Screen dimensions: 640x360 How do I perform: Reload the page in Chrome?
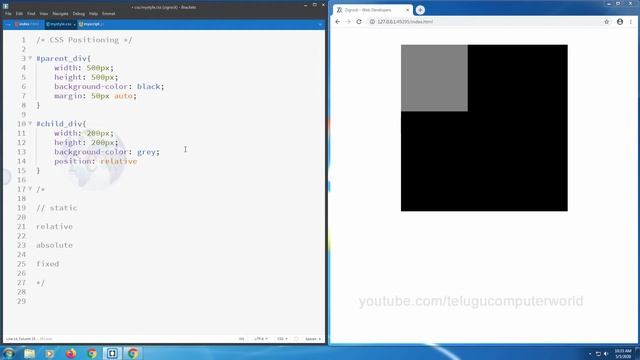point(359,22)
